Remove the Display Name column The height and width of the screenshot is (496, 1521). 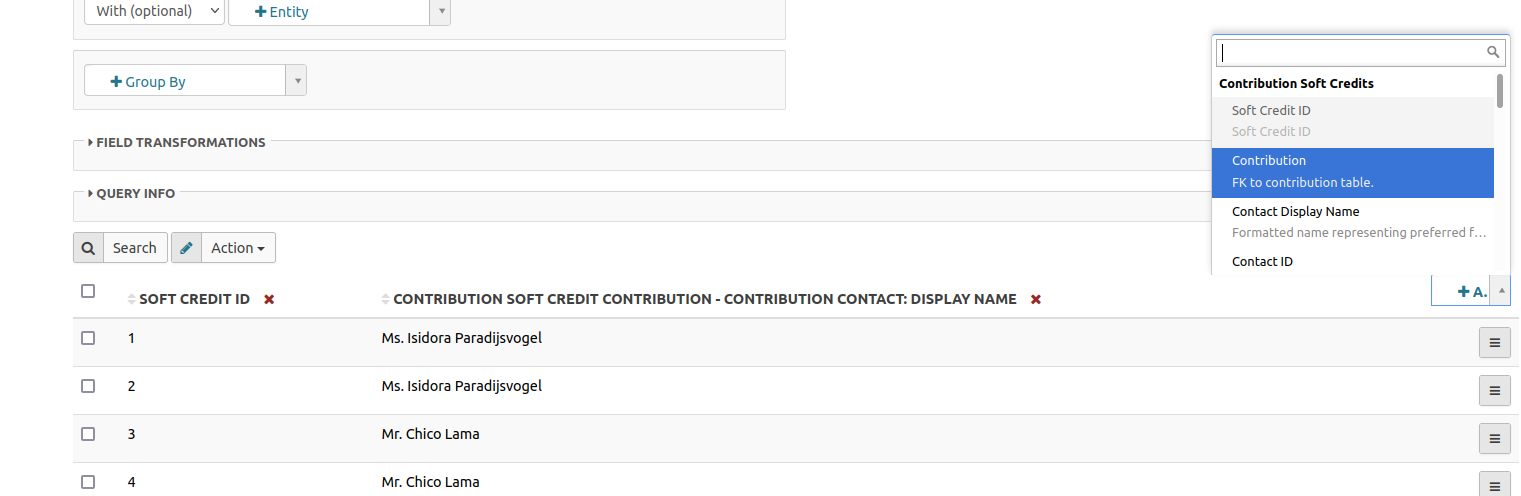coord(1036,299)
